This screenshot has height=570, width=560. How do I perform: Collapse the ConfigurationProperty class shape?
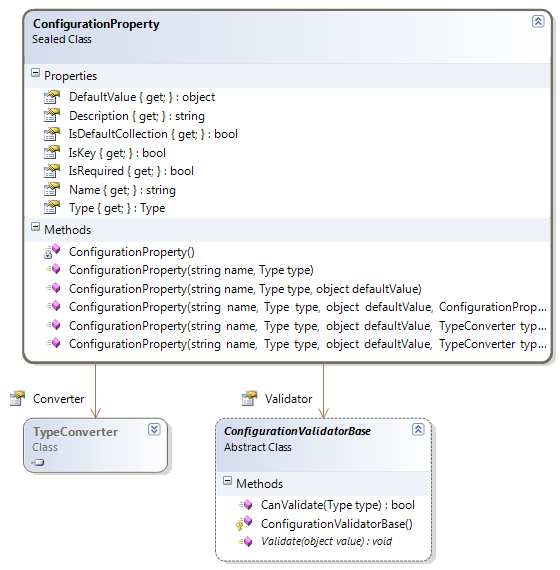click(x=538, y=21)
